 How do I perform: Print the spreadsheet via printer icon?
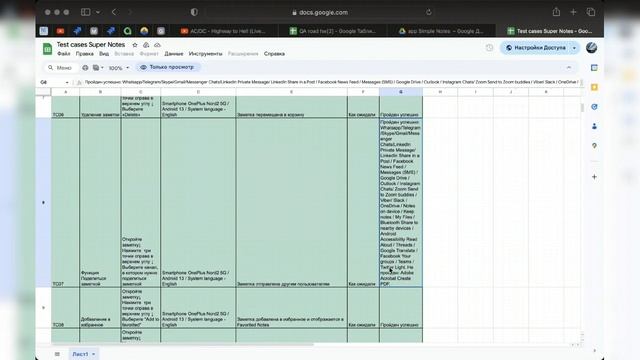pos(85,68)
